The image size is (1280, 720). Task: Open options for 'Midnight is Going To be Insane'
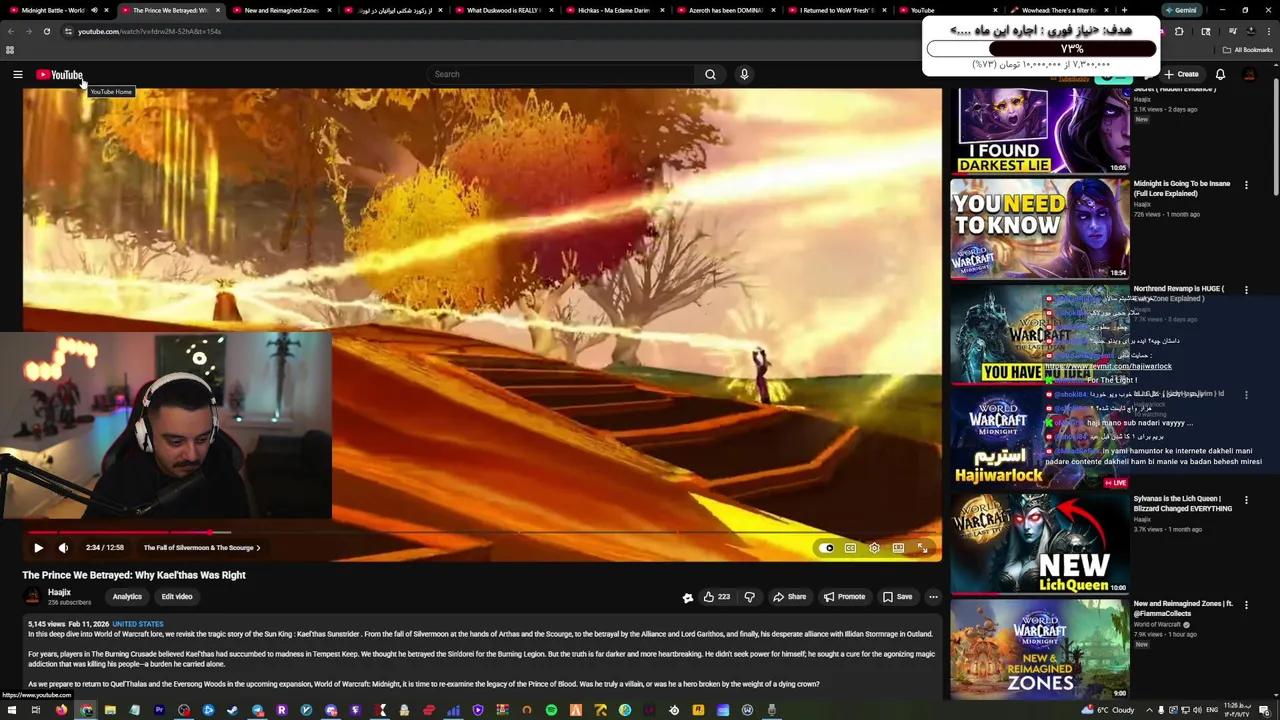[1246, 185]
